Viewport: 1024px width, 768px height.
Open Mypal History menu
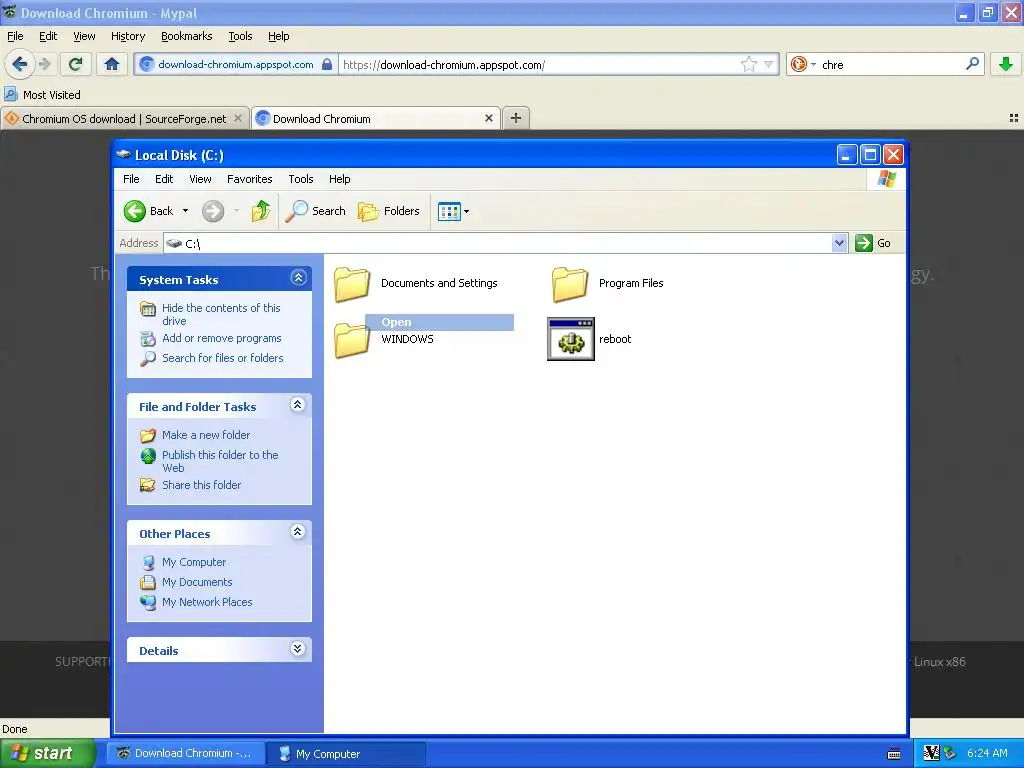128,36
